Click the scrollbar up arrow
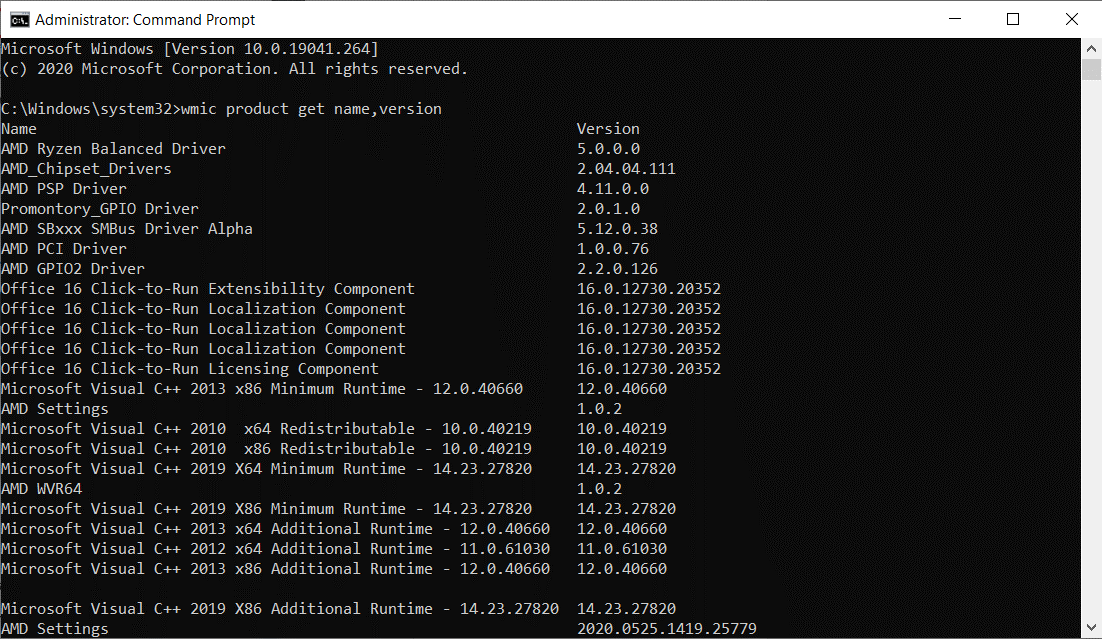Viewport: 1102px width, 639px height. (x=1091, y=49)
